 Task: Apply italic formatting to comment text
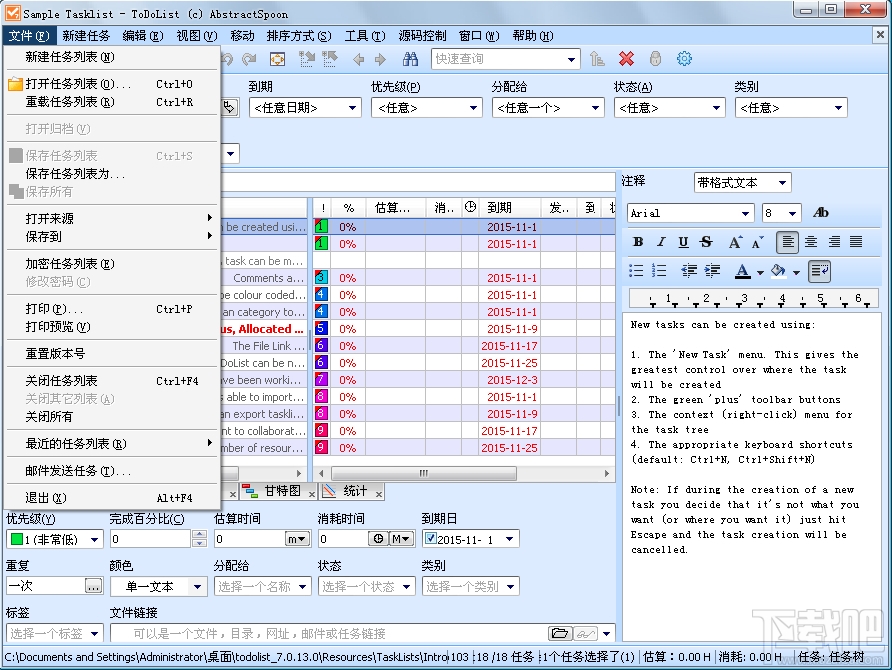point(660,242)
